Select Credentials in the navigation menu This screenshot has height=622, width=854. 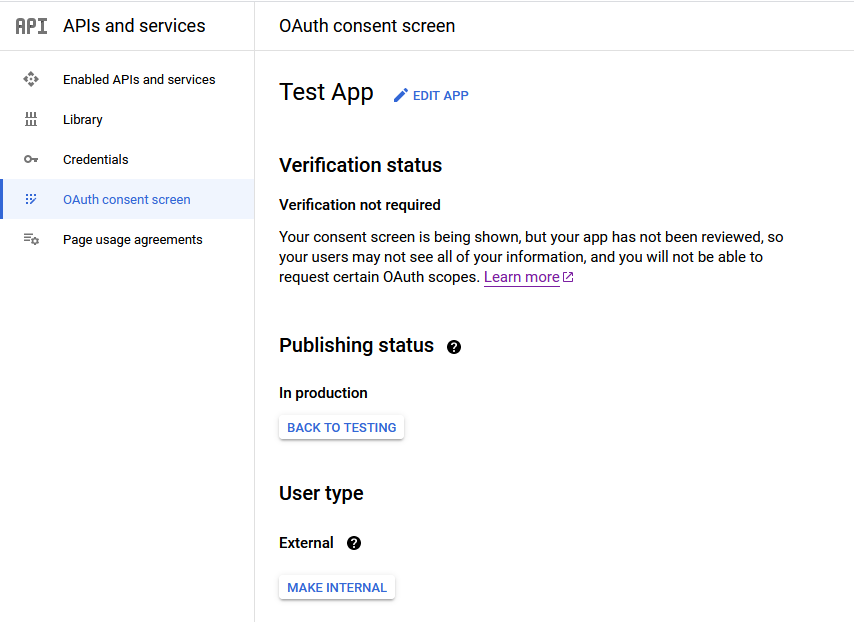tap(95, 159)
